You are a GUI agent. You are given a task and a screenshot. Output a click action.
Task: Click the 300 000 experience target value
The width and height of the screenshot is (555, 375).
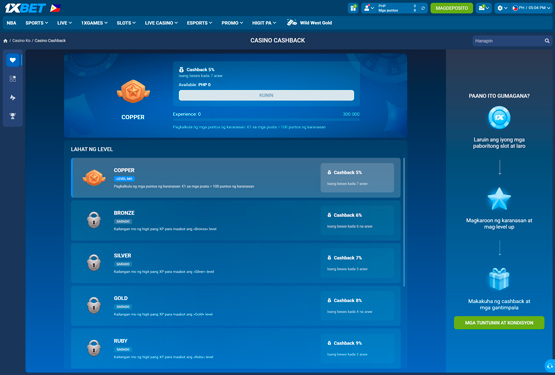(x=351, y=114)
